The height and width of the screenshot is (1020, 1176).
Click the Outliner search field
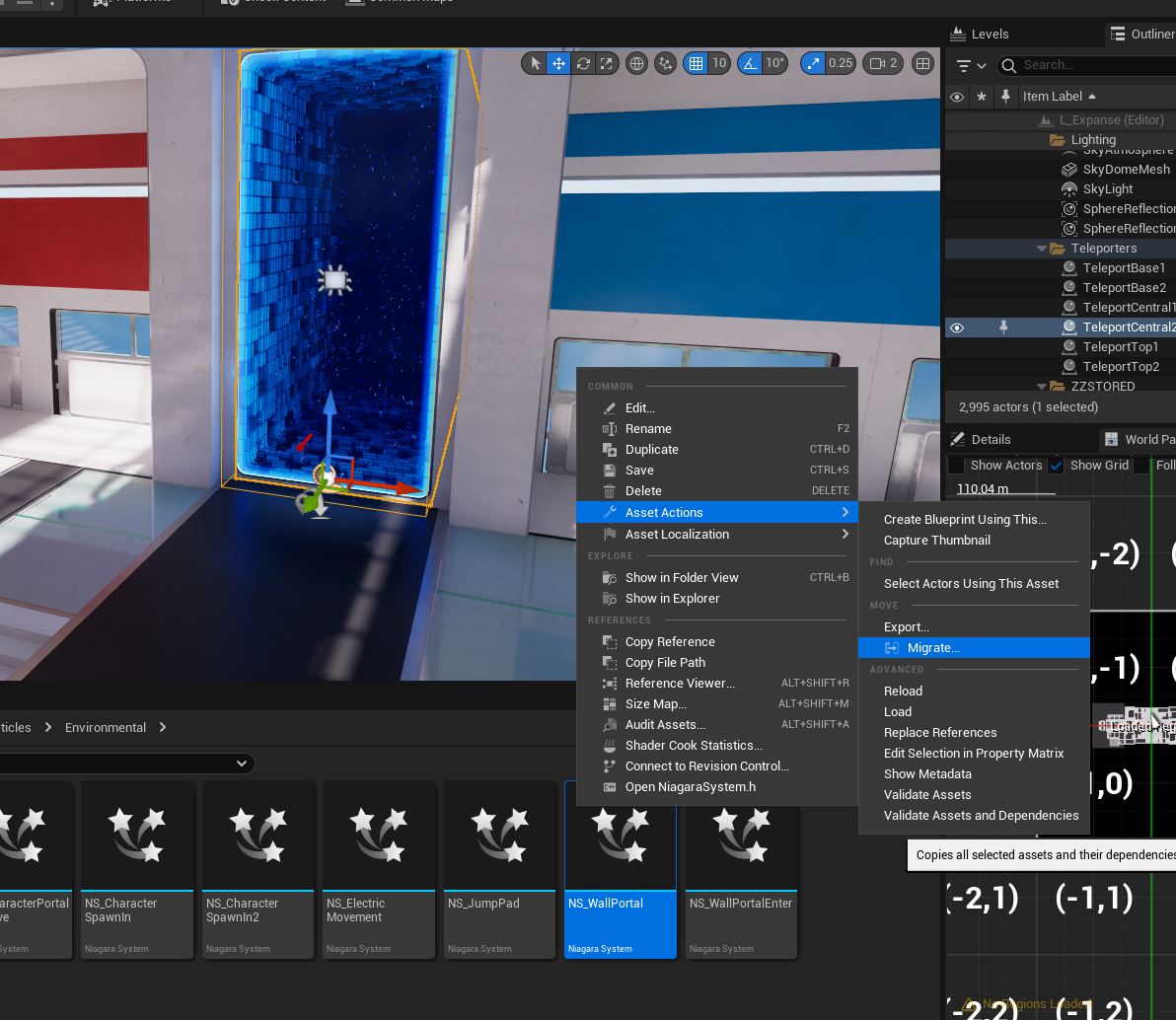pos(1085,65)
